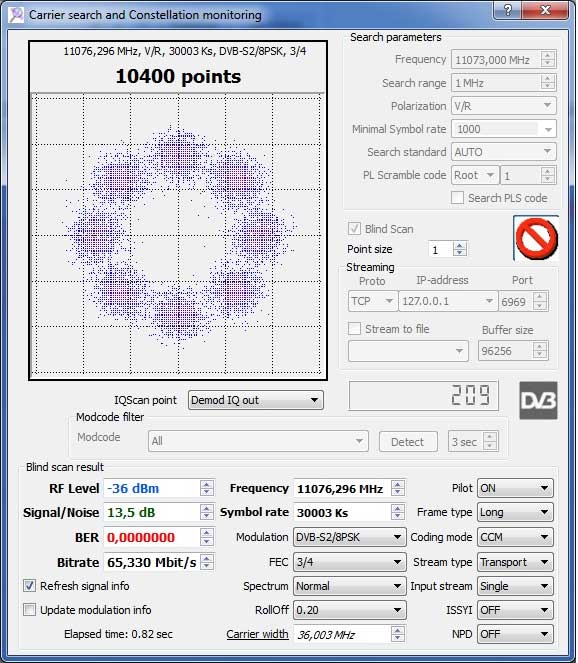Viewport: 578px width, 663px height.
Task: Click the DVB logo icon
Action: click(538, 400)
